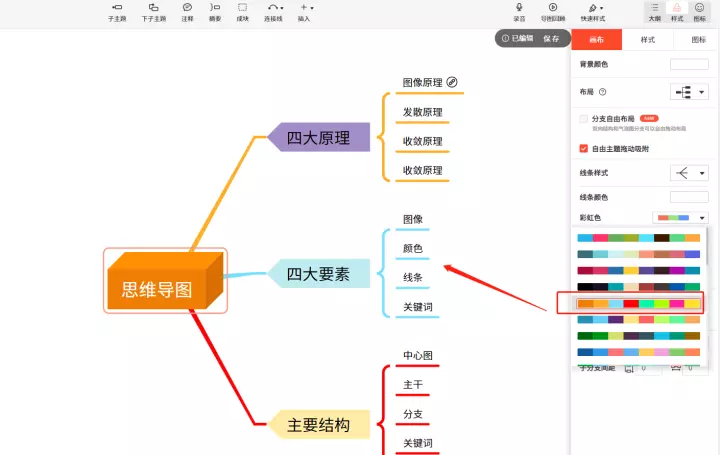Click the 下子主题 toolbar icon
Viewport: 720px width, 455px height.
pos(153,8)
